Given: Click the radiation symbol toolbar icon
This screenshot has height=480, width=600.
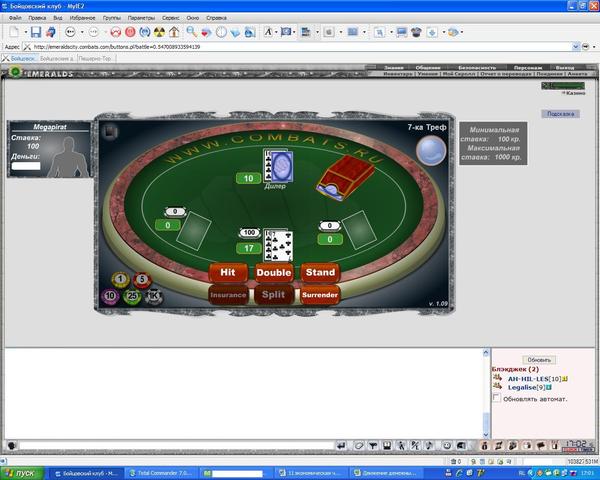Looking at the screenshot, I should pyautogui.click(x=160, y=32).
